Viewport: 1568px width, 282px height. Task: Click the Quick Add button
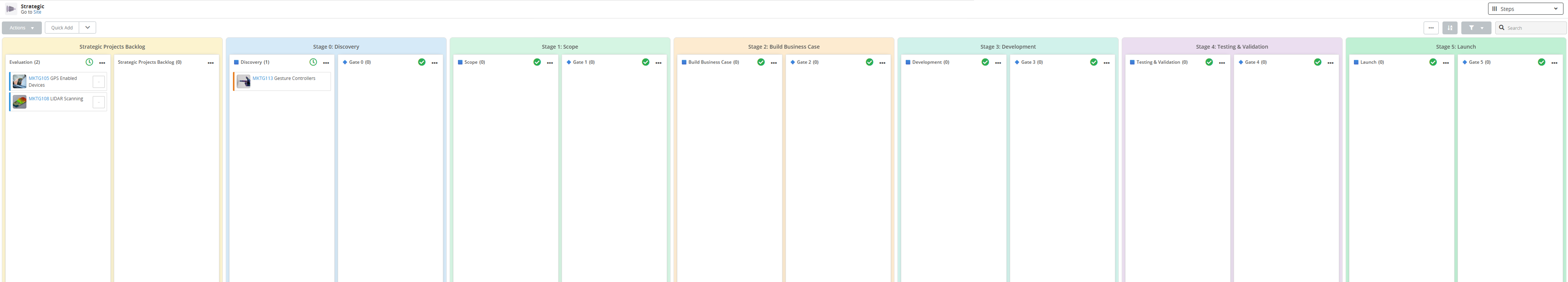61,28
